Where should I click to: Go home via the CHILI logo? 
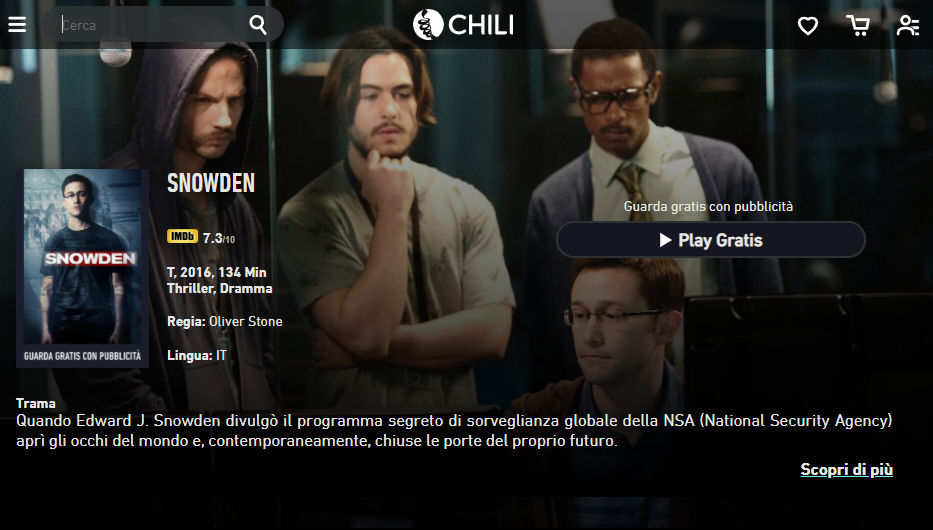[464, 24]
